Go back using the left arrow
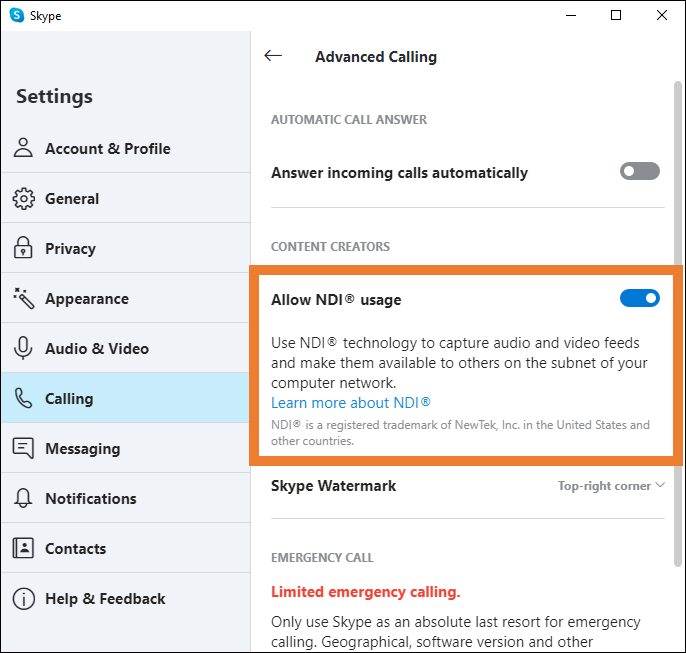 click(x=273, y=56)
